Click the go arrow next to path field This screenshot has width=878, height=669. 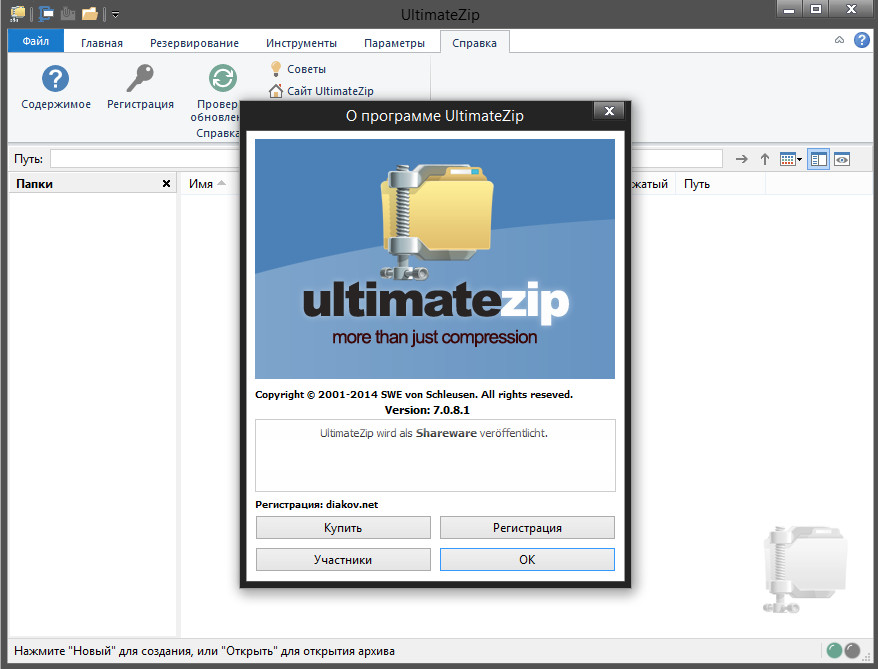741,159
